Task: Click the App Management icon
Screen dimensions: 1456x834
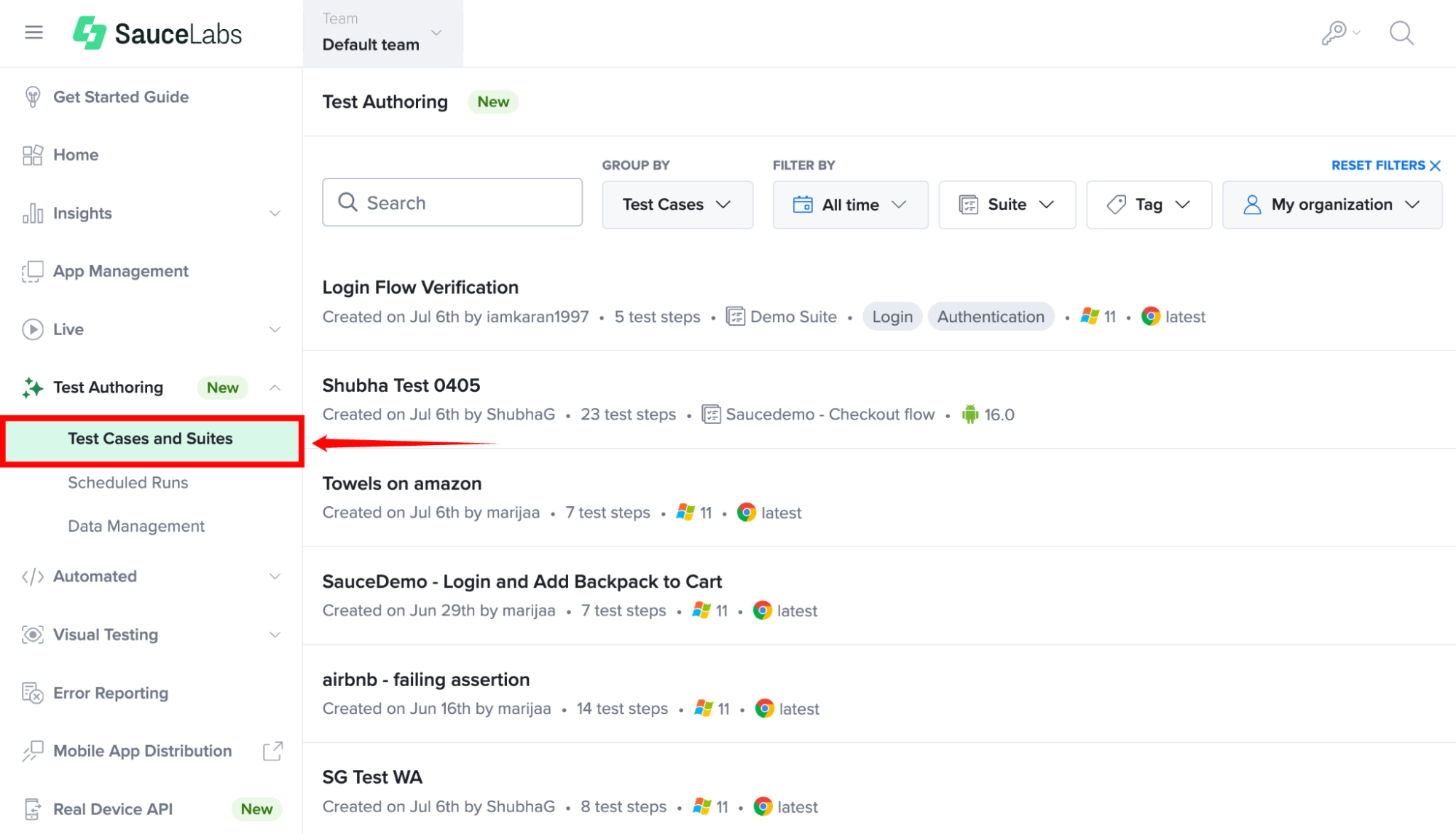Action: pyautogui.click(x=33, y=272)
